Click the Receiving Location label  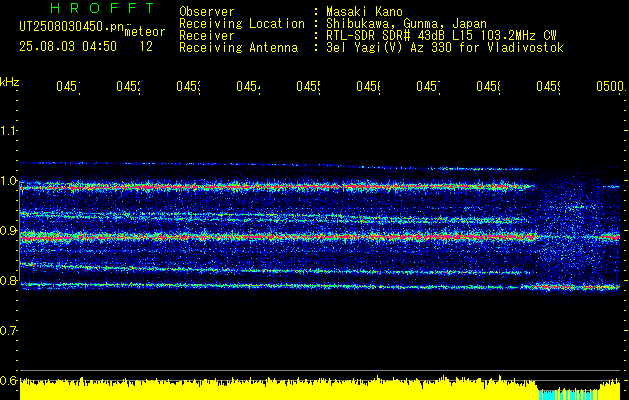(242, 24)
